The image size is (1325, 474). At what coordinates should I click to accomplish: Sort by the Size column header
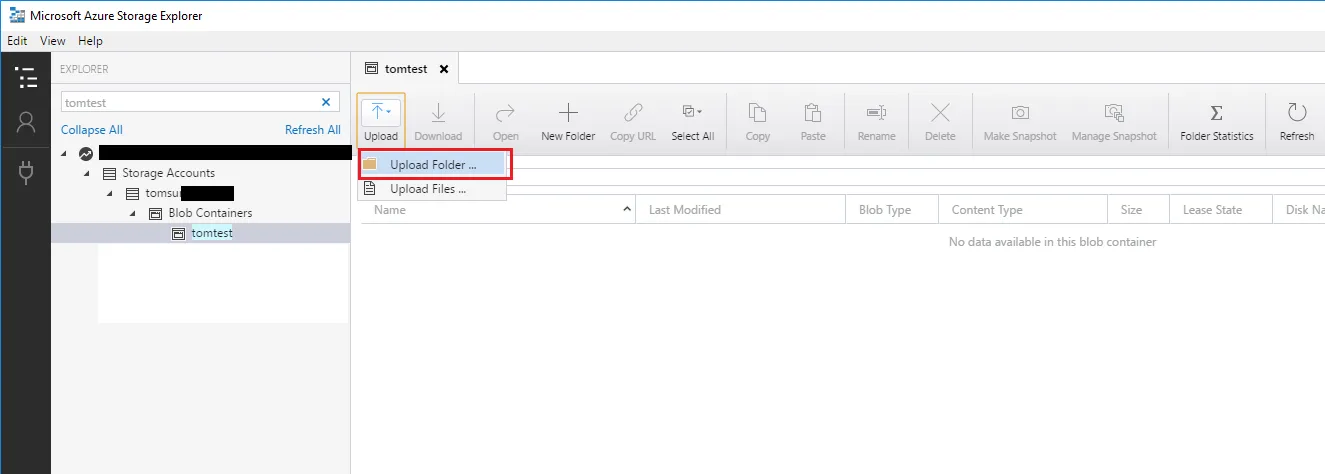tap(1138, 210)
